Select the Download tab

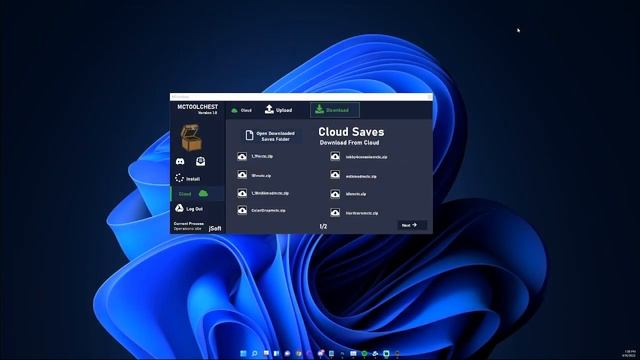(x=335, y=110)
